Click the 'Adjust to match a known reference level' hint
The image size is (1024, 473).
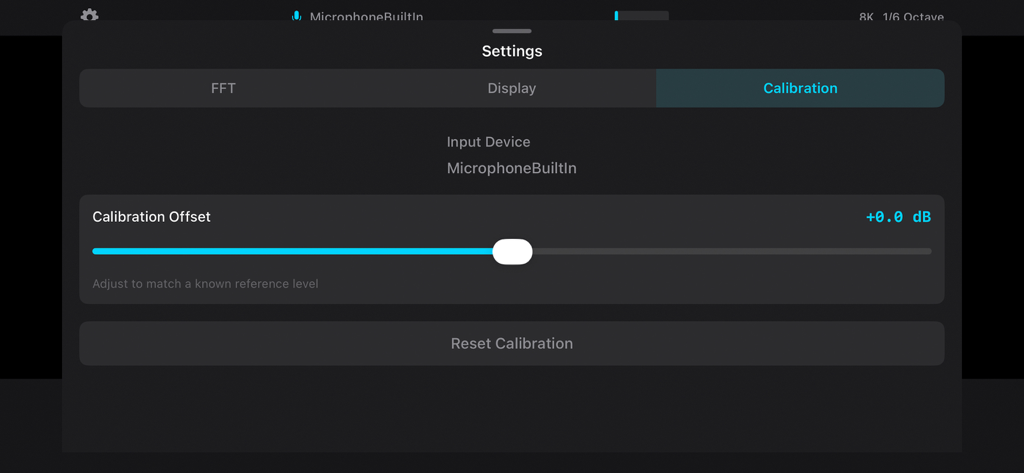click(x=206, y=284)
